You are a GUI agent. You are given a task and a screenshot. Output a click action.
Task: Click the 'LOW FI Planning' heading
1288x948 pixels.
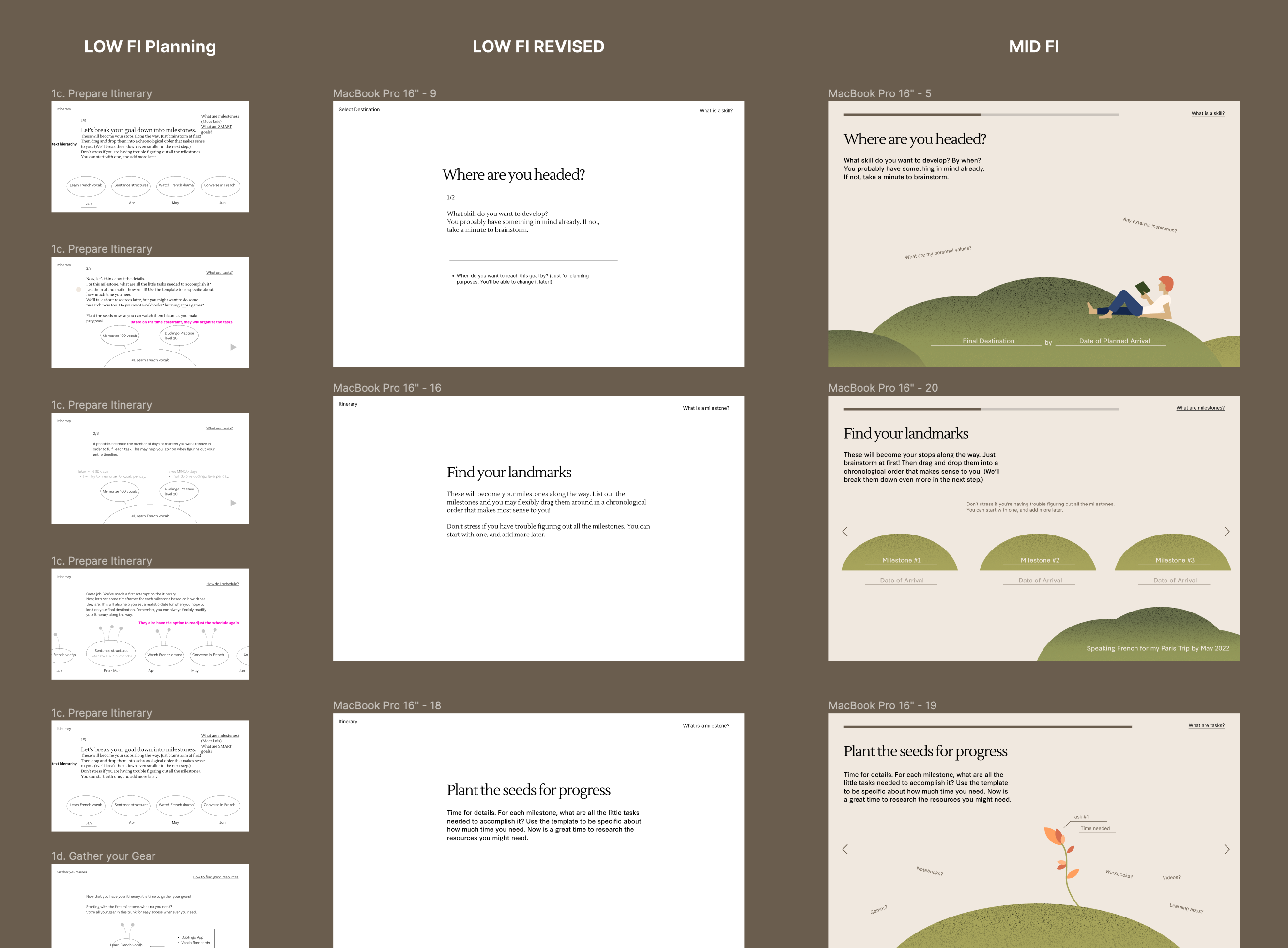pyautogui.click(x=150, y=46)
